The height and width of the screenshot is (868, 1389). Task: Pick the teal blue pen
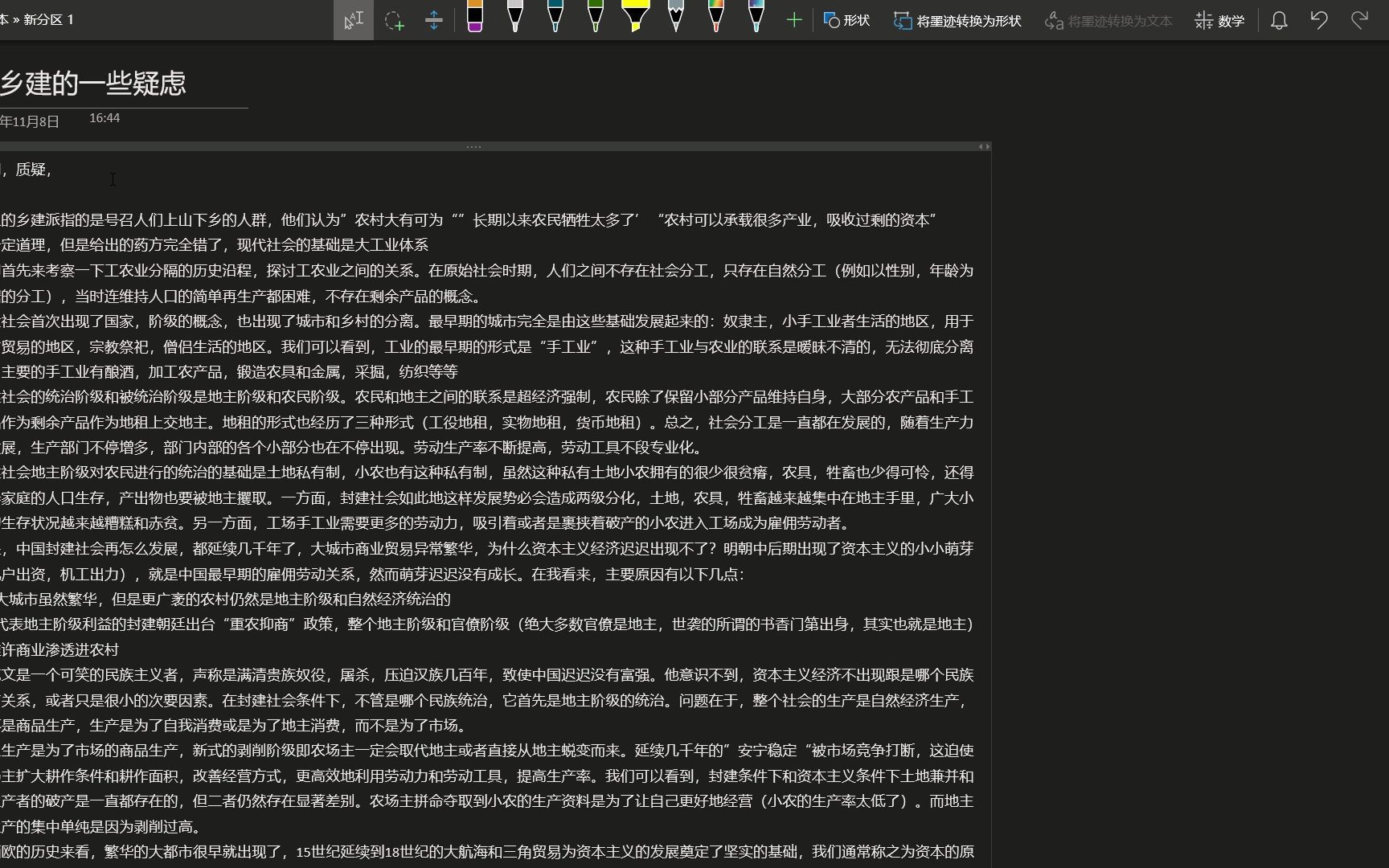[x=555, y=17]
